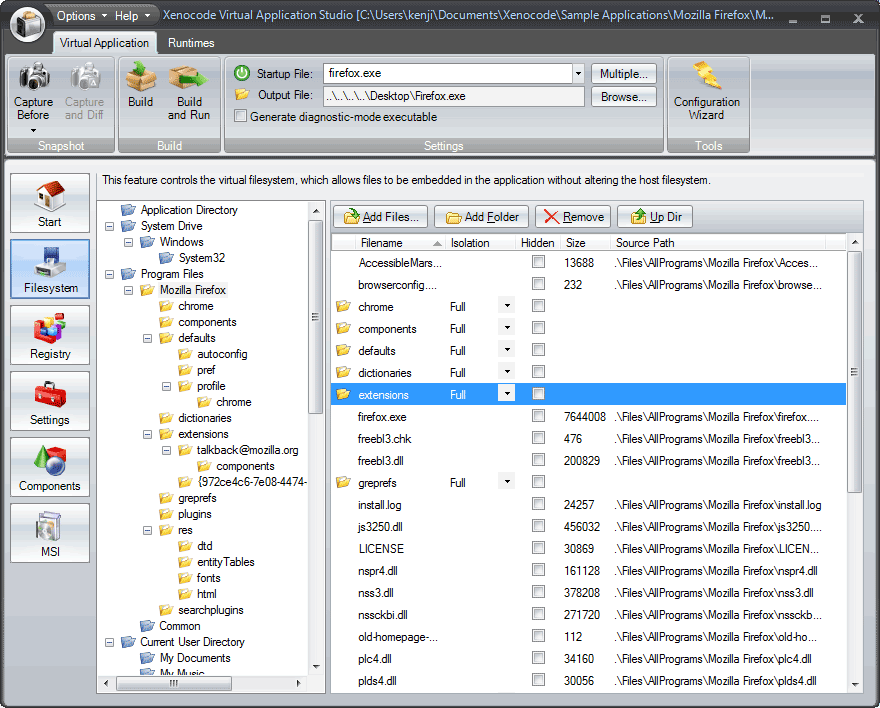880x708 pixels.
Task: Click the greprefs folder icon in the file list
Action: coord(343,482)
